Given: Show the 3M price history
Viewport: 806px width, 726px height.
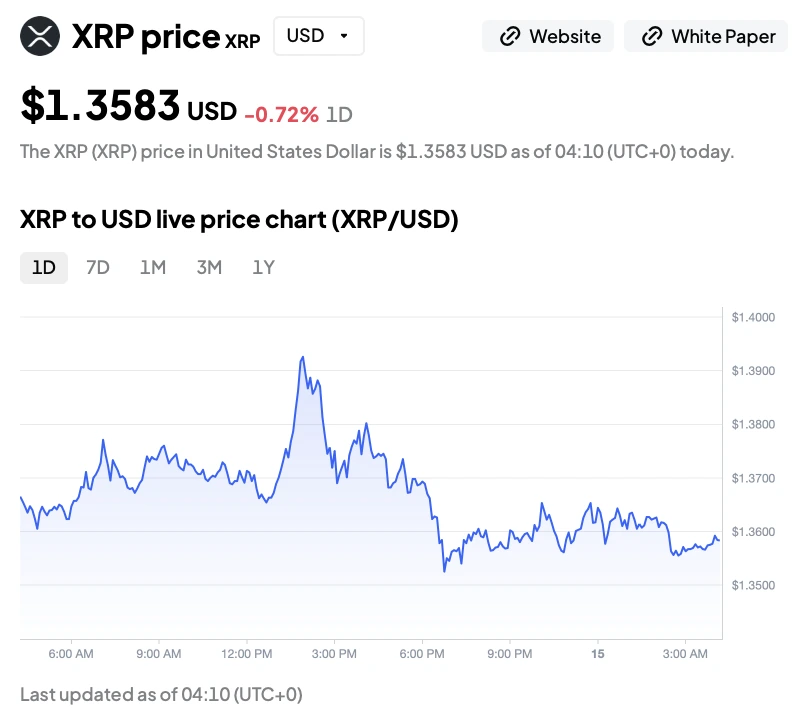Looking at the screenshot, I should pyautogui.click(x=209, y=267).
